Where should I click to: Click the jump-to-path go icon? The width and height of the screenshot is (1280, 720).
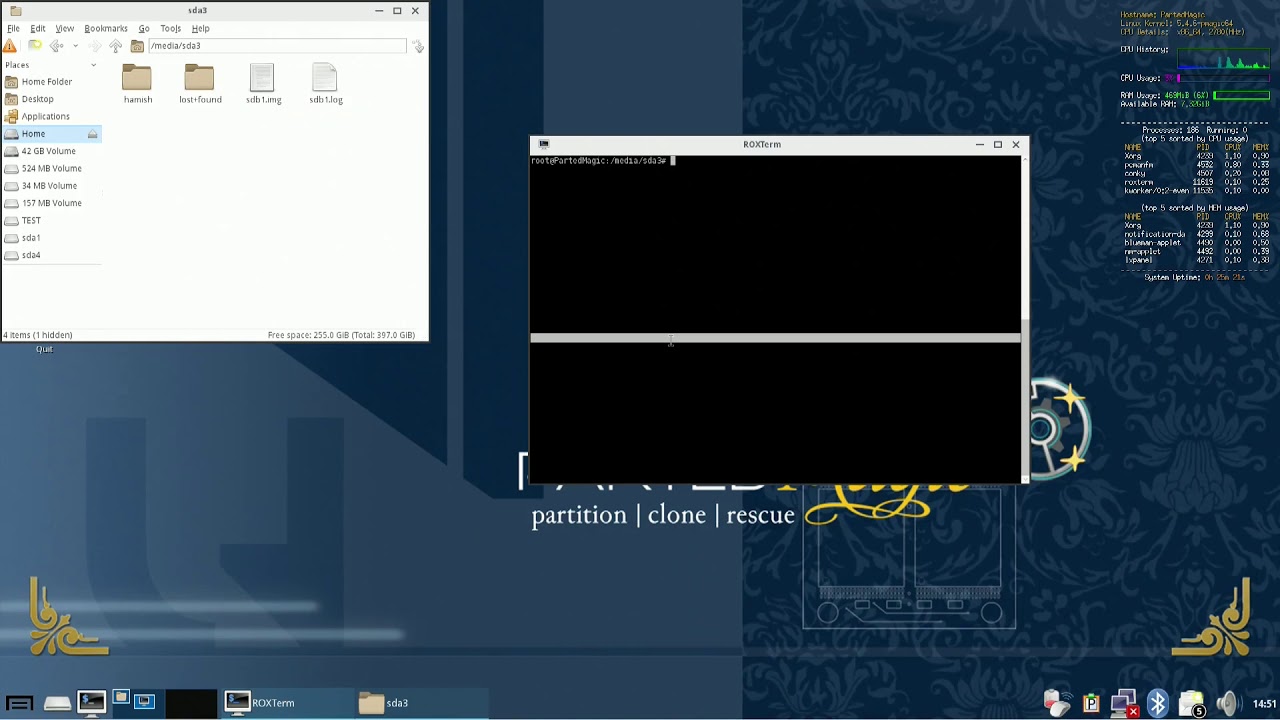tap(418, 46)
